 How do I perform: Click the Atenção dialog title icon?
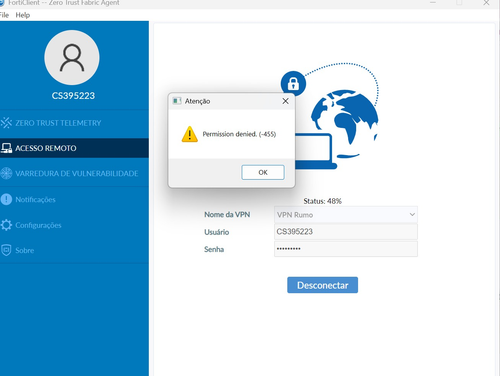pos(177,101)
